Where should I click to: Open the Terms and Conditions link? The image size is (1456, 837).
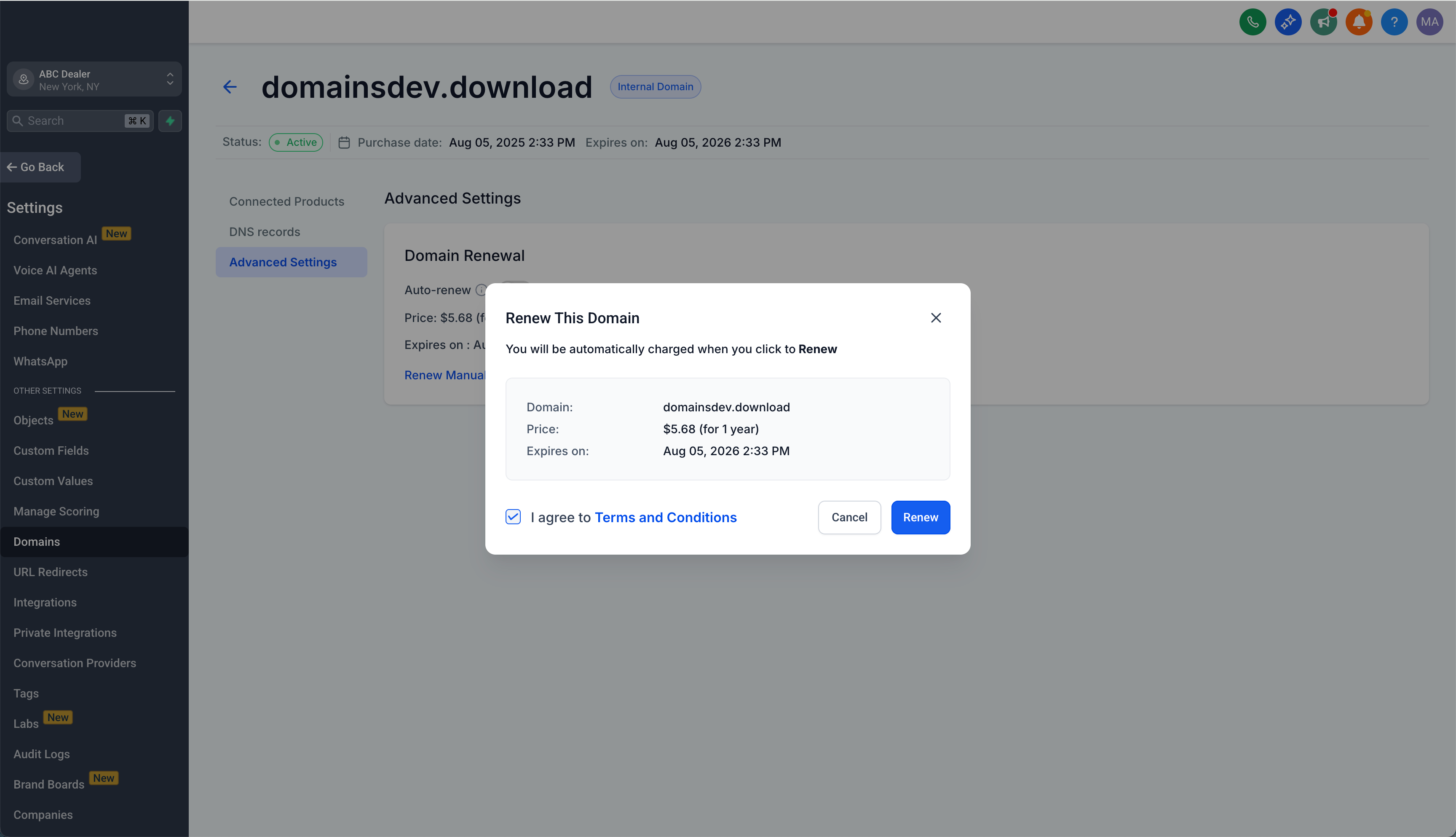(666, 517)
